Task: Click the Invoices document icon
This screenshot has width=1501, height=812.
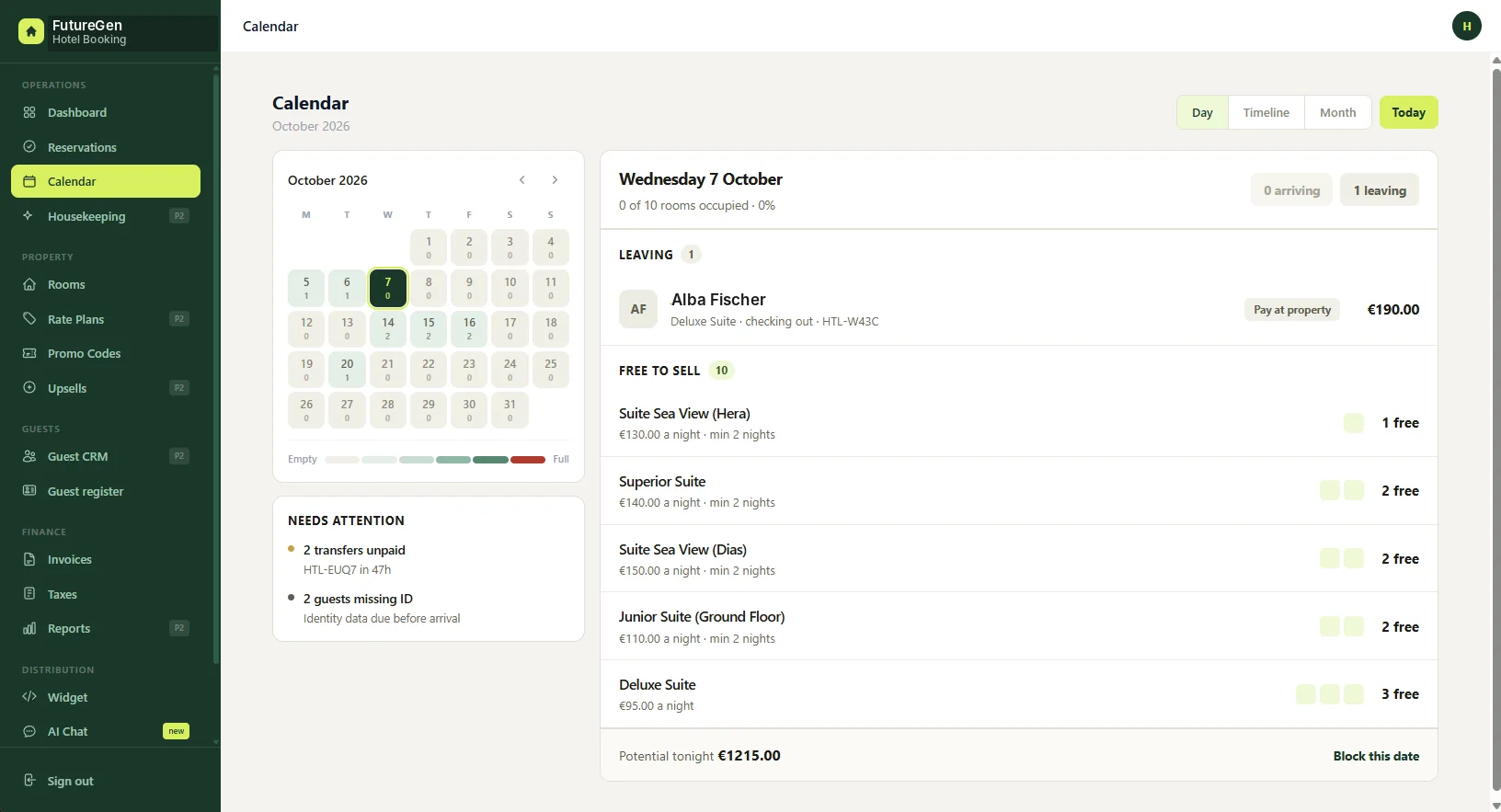Action: [x=29, y=559]
